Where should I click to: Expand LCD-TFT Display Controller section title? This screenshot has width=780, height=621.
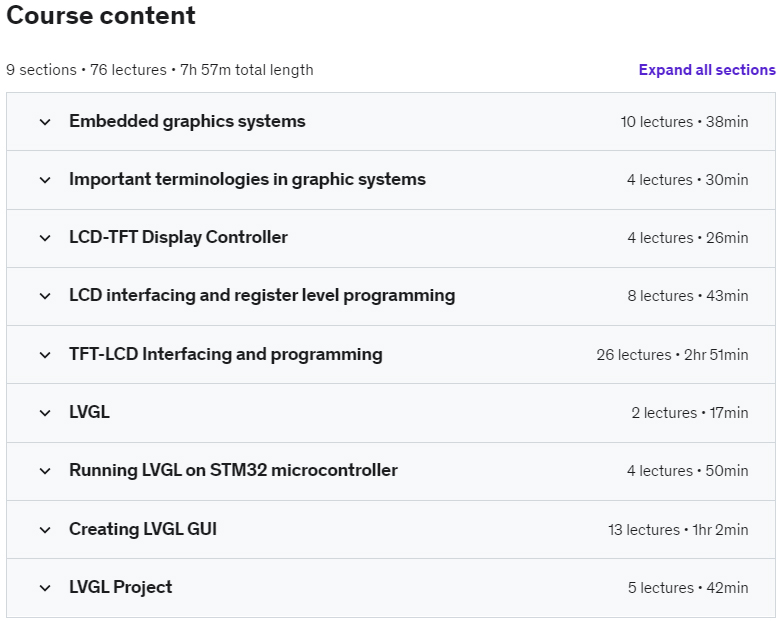[178, 237]
